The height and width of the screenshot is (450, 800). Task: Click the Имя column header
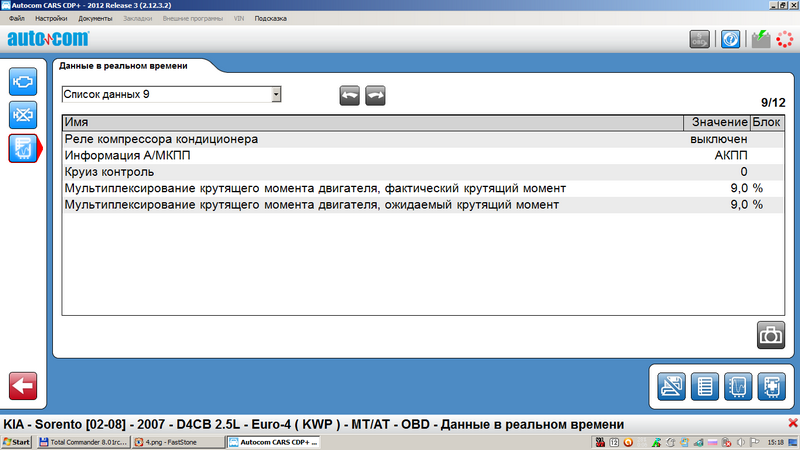pos(373,122)
